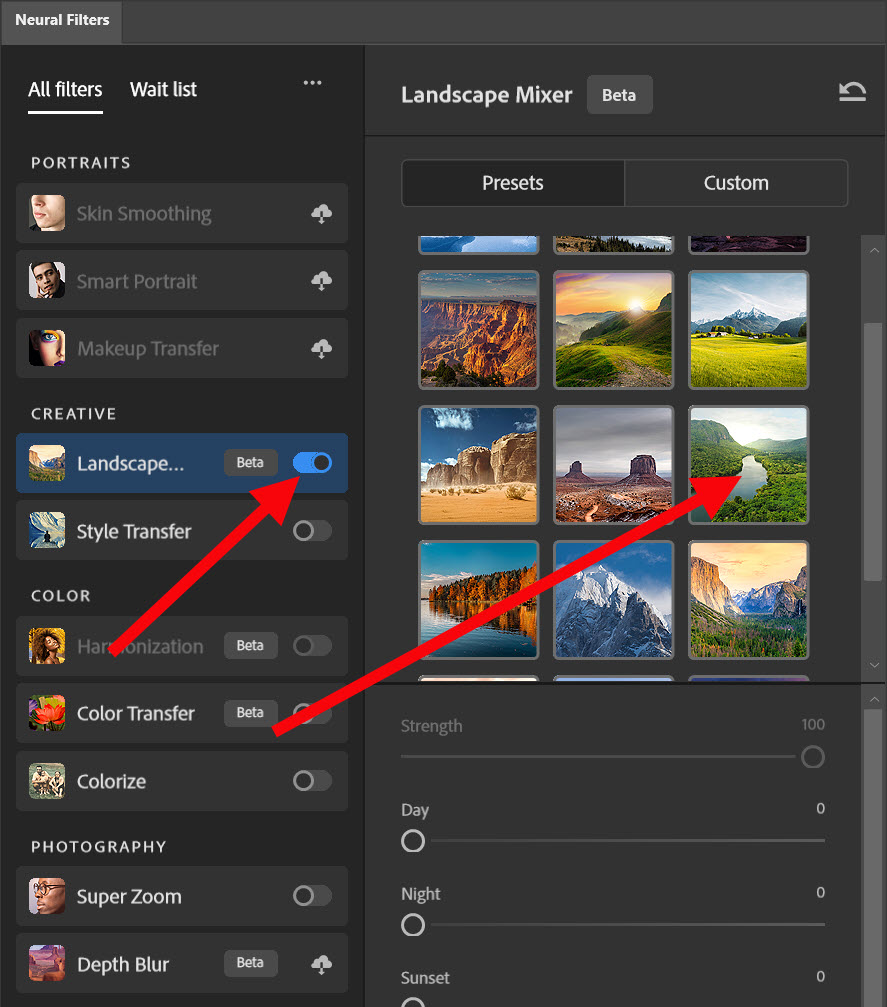Click the Makeup Transfer face thumbnail icon

click(47, 348)
